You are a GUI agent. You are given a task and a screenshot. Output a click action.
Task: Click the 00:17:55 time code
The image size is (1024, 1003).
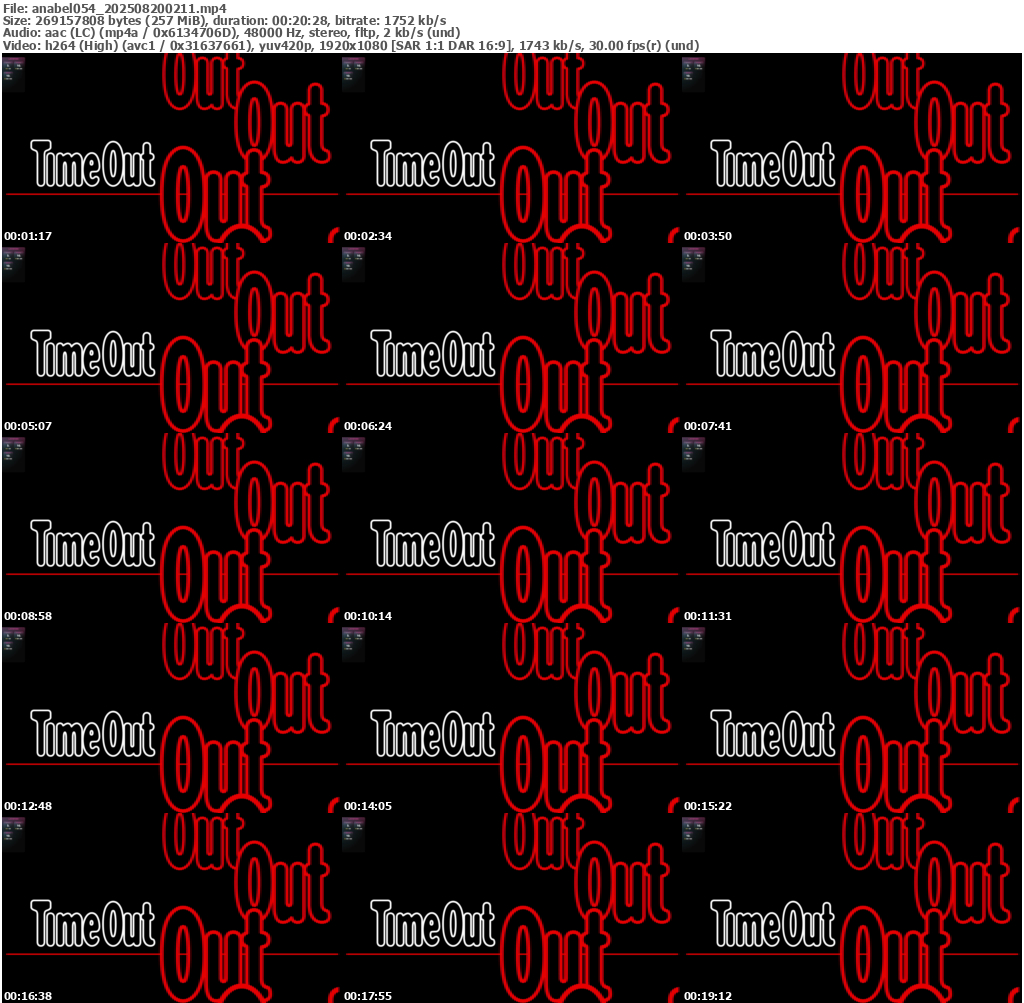368,996
